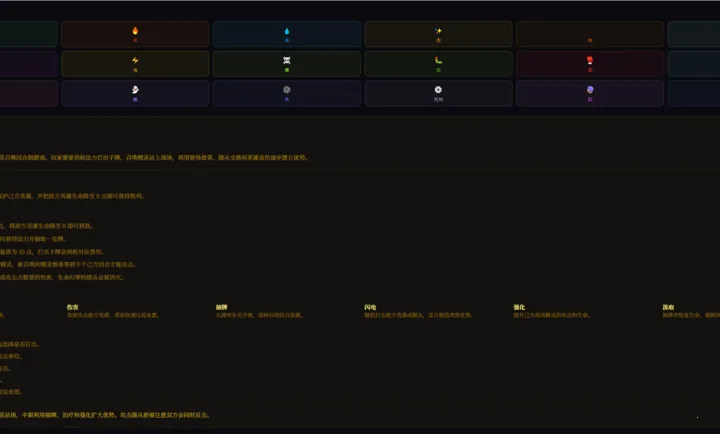This screenshot has width=720, height=434.
Task: Click the 闪电 keyword heading
Action: [370, 307]
